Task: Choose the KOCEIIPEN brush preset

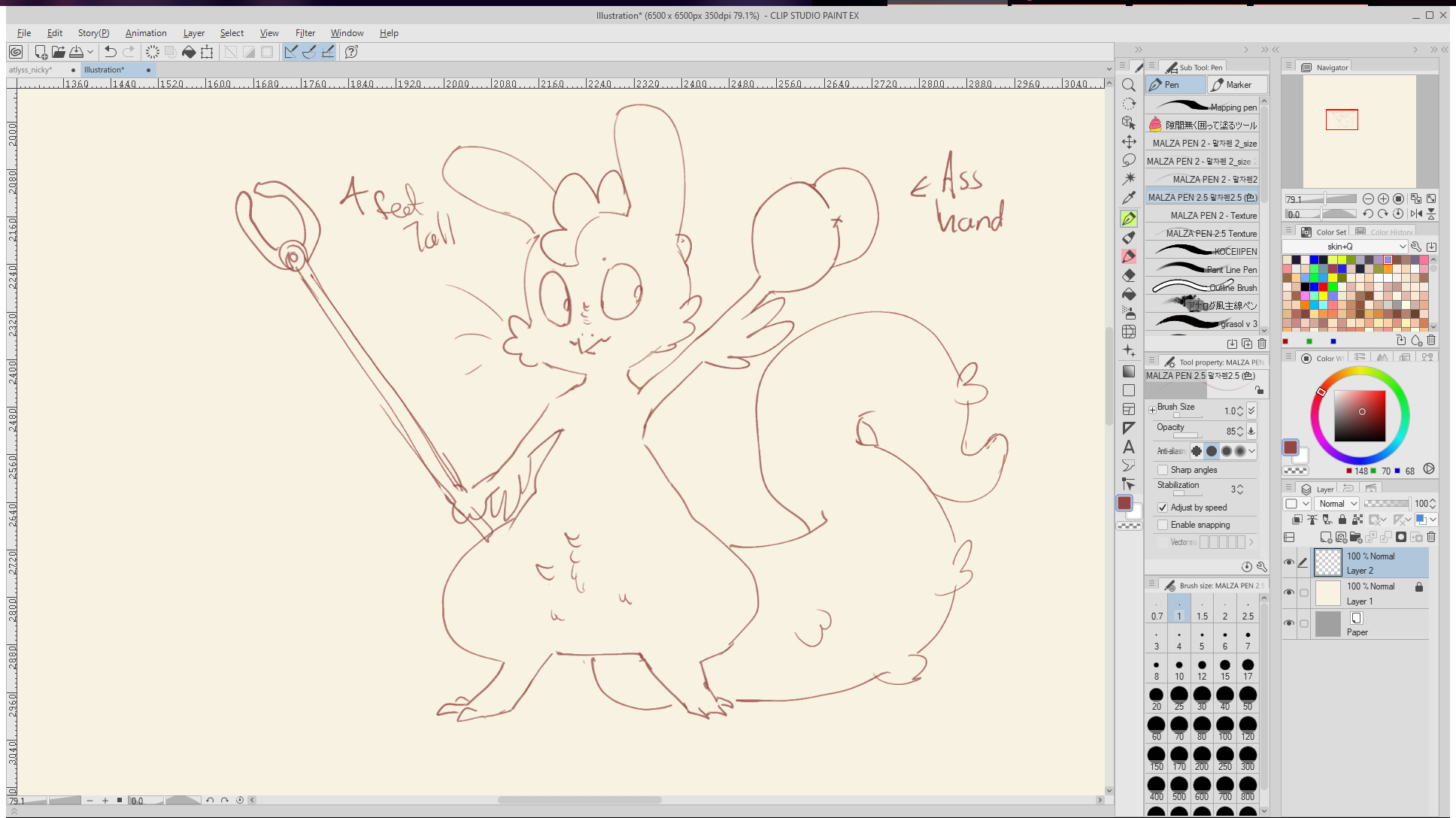Action: tap(1202, 251)
